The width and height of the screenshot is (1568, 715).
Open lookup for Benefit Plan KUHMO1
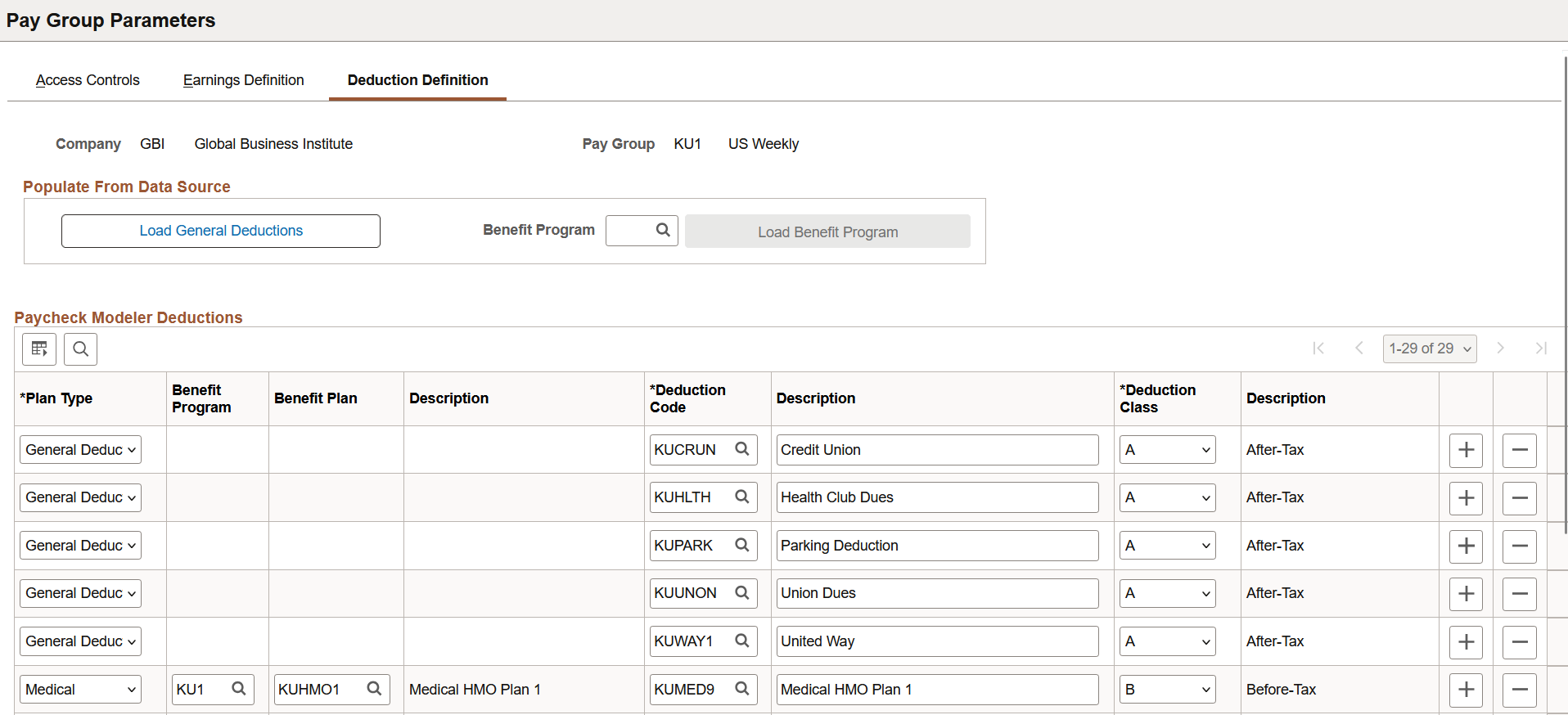point(374,689)
